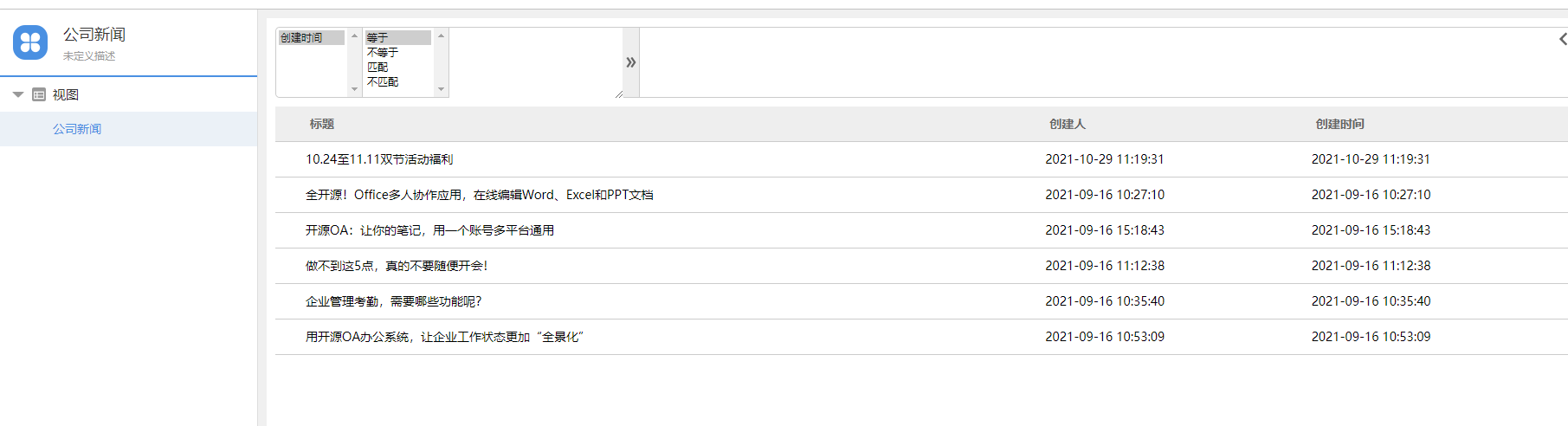Click the collapse arrow at far right
This screenshot has width=1568, height=426.
tap(1562, 39)
